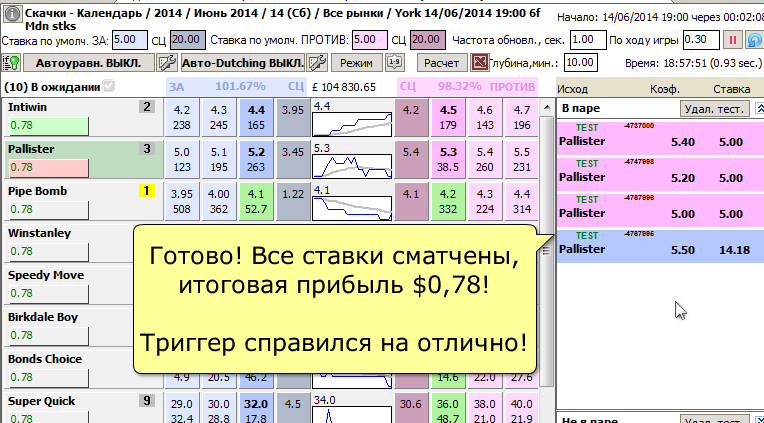Screen dimensions: 764x423
Task: Open Auto-Dutching settings wrench icon
Action: pyautogui.click(x=318, y=63)
